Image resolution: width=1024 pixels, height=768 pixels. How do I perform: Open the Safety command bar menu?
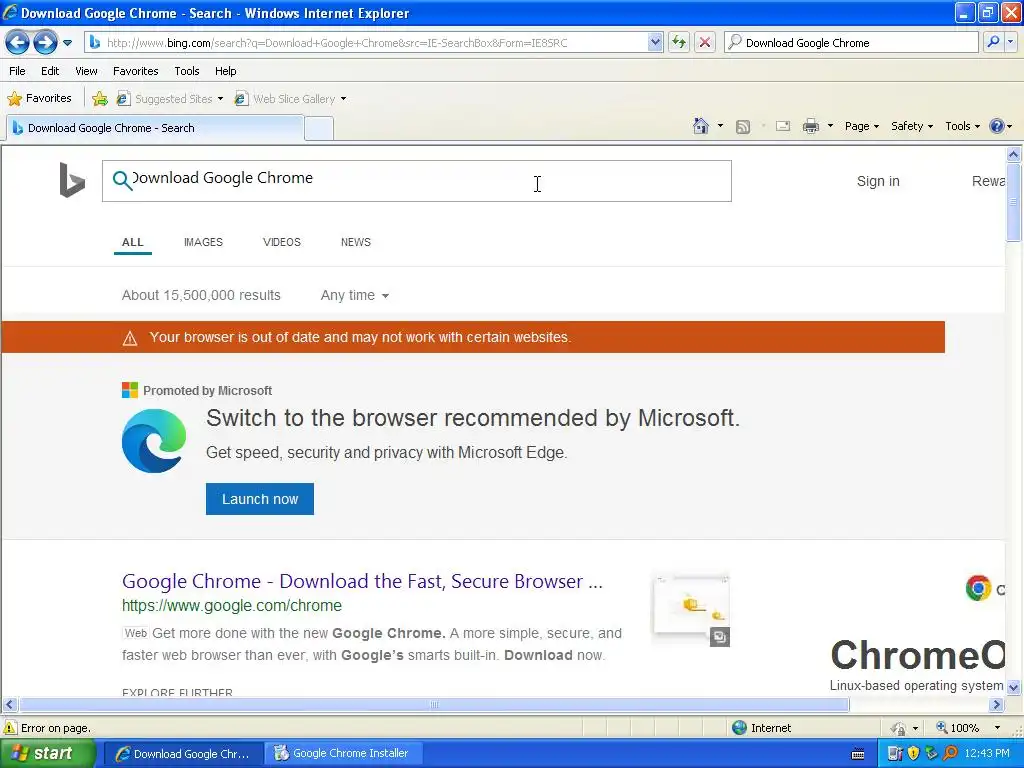tap(912, 126)
